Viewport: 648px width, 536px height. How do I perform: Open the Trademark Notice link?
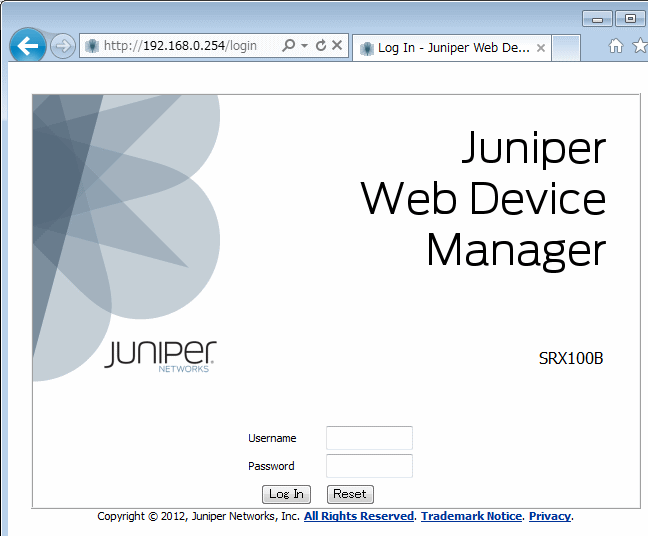pyautogui.click(x=472, y=516)
